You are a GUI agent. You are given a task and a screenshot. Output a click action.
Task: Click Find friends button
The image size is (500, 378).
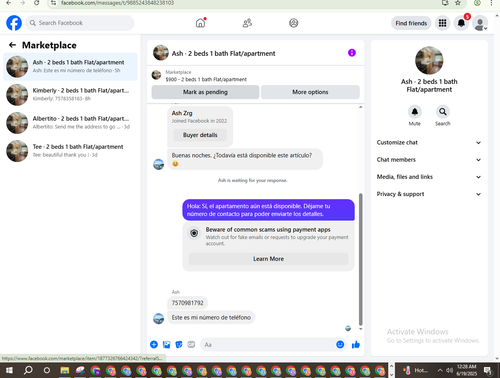tap(411, 23)
